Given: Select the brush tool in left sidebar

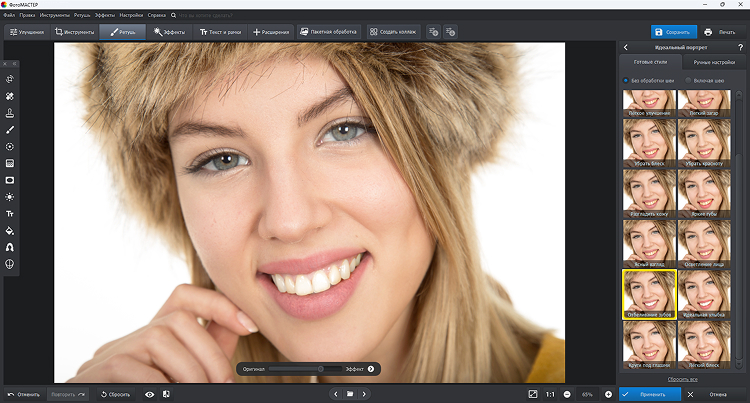Looking at the screenshot, I should (x=10, y=130).
